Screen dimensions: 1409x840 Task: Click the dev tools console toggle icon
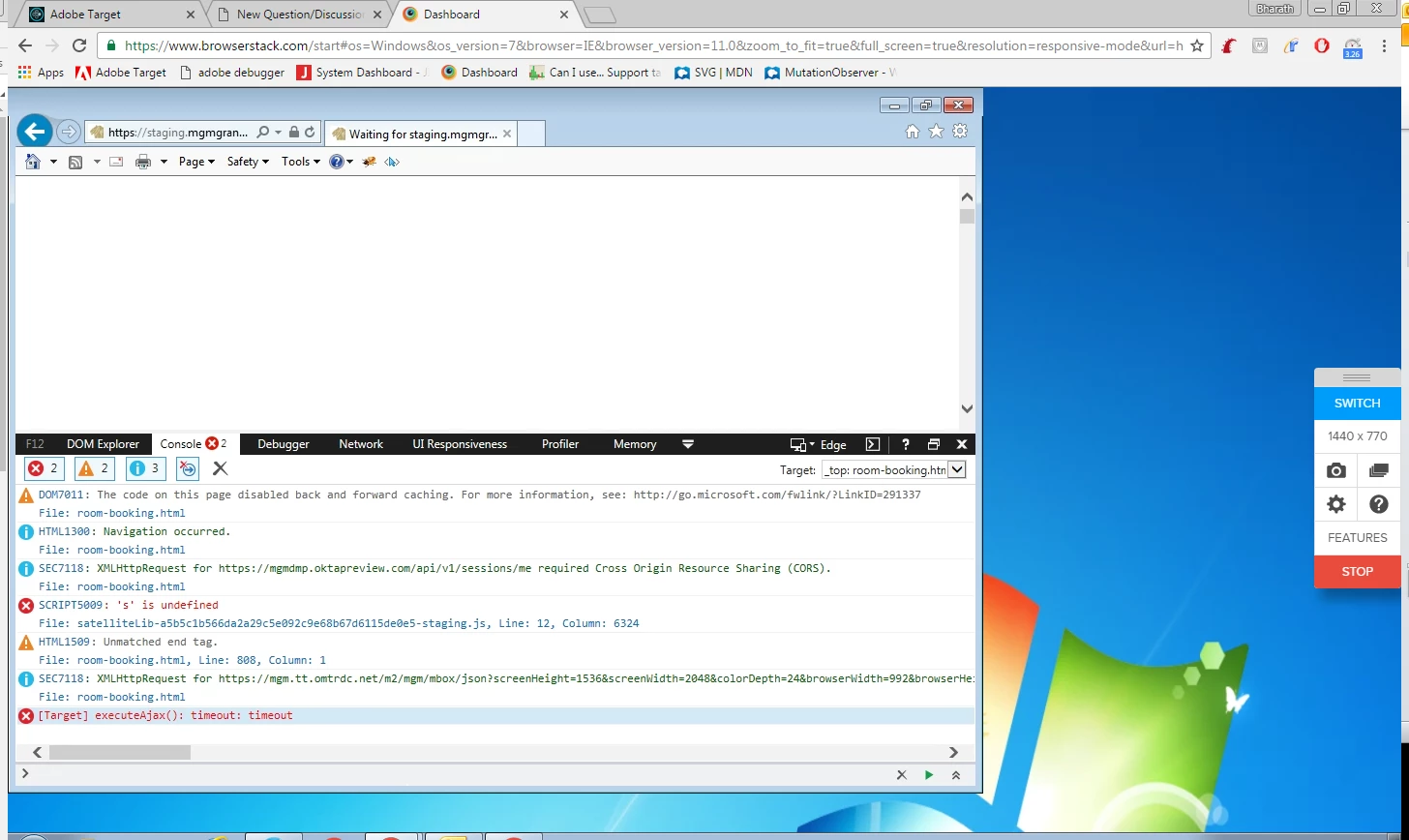(873, 444)
